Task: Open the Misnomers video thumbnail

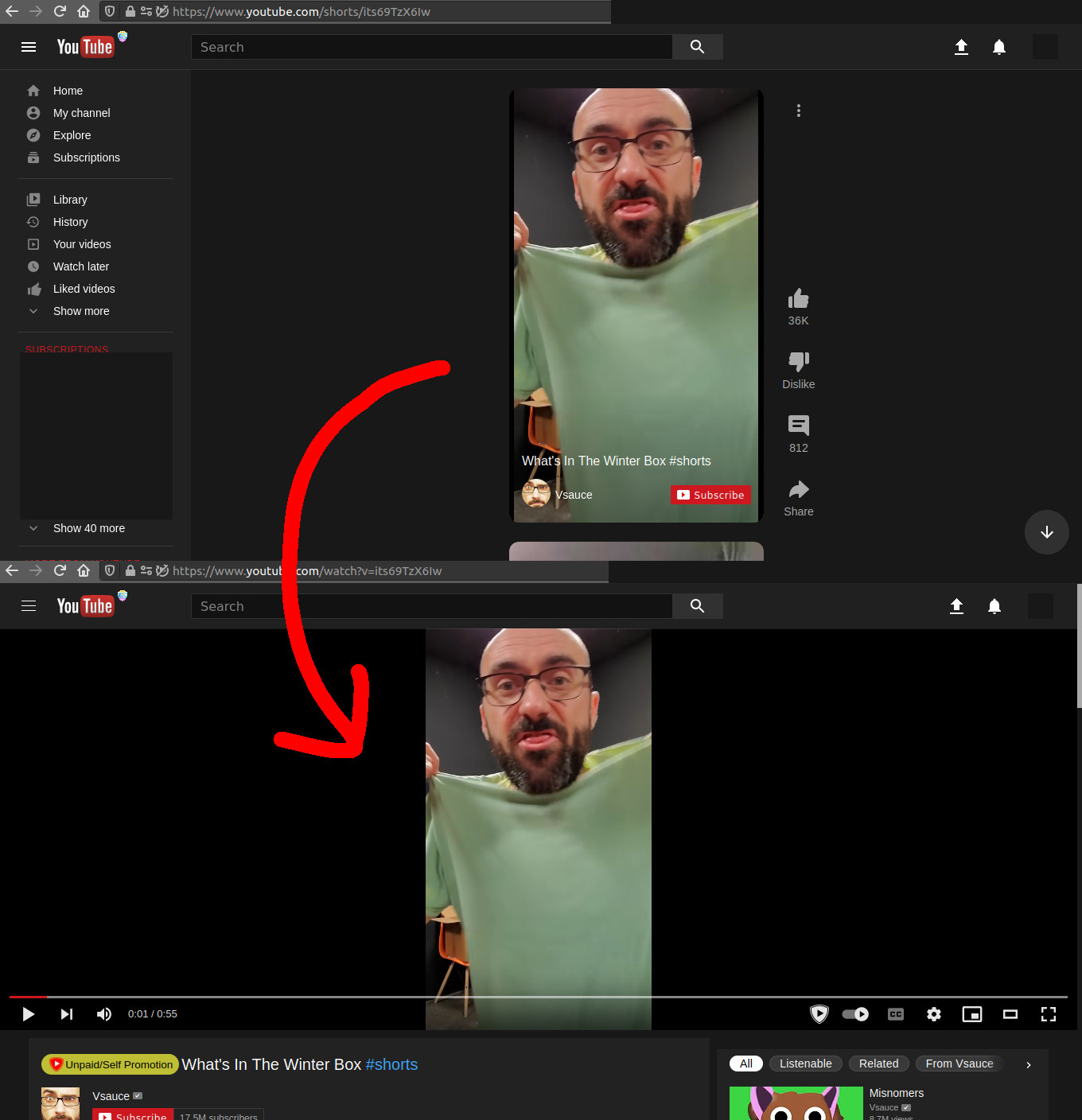Action: pos(796,1103)
